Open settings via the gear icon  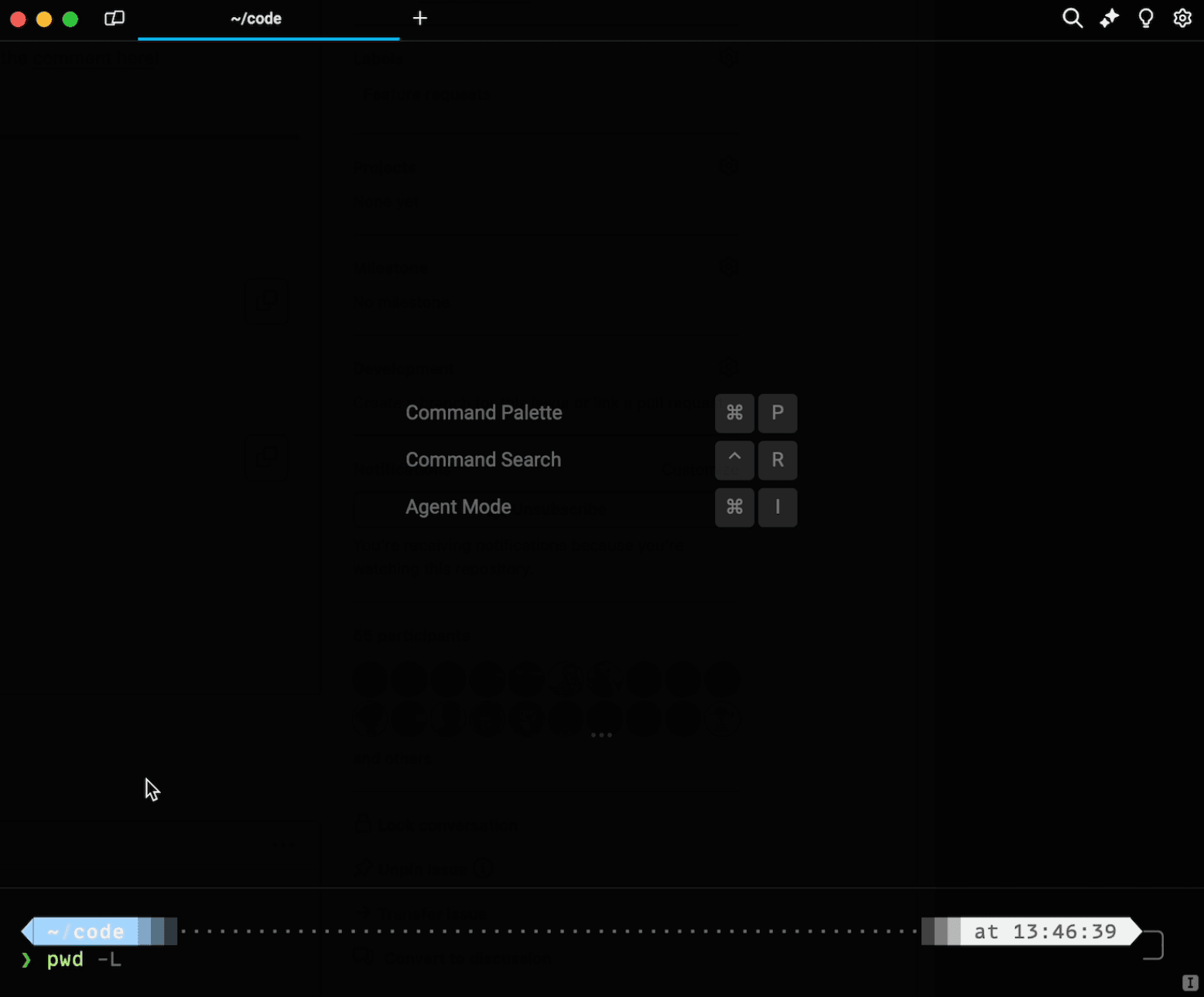pos(1182,19)
